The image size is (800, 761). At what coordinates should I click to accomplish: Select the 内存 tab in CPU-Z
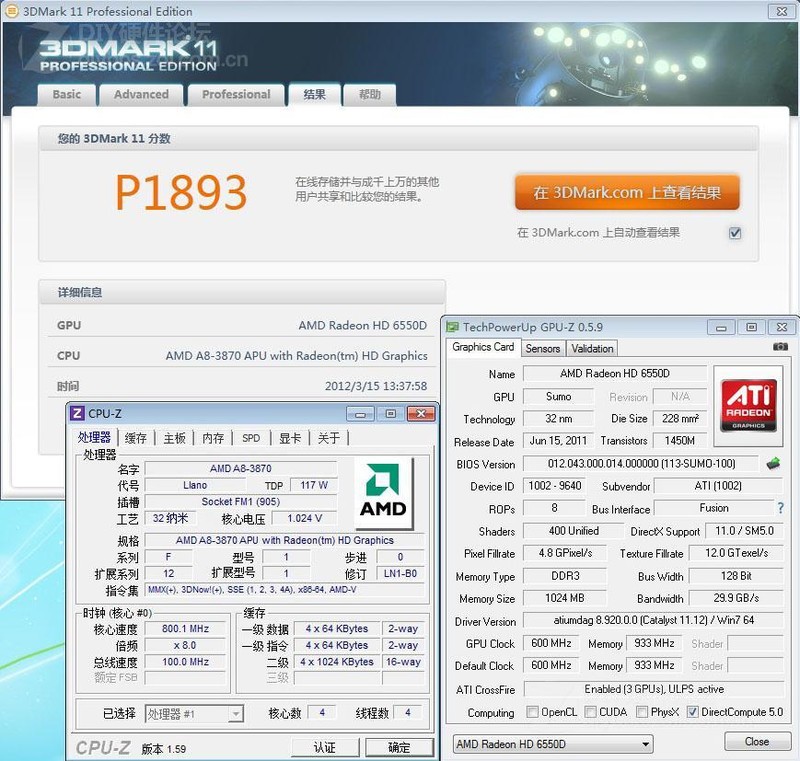[213, 438]
